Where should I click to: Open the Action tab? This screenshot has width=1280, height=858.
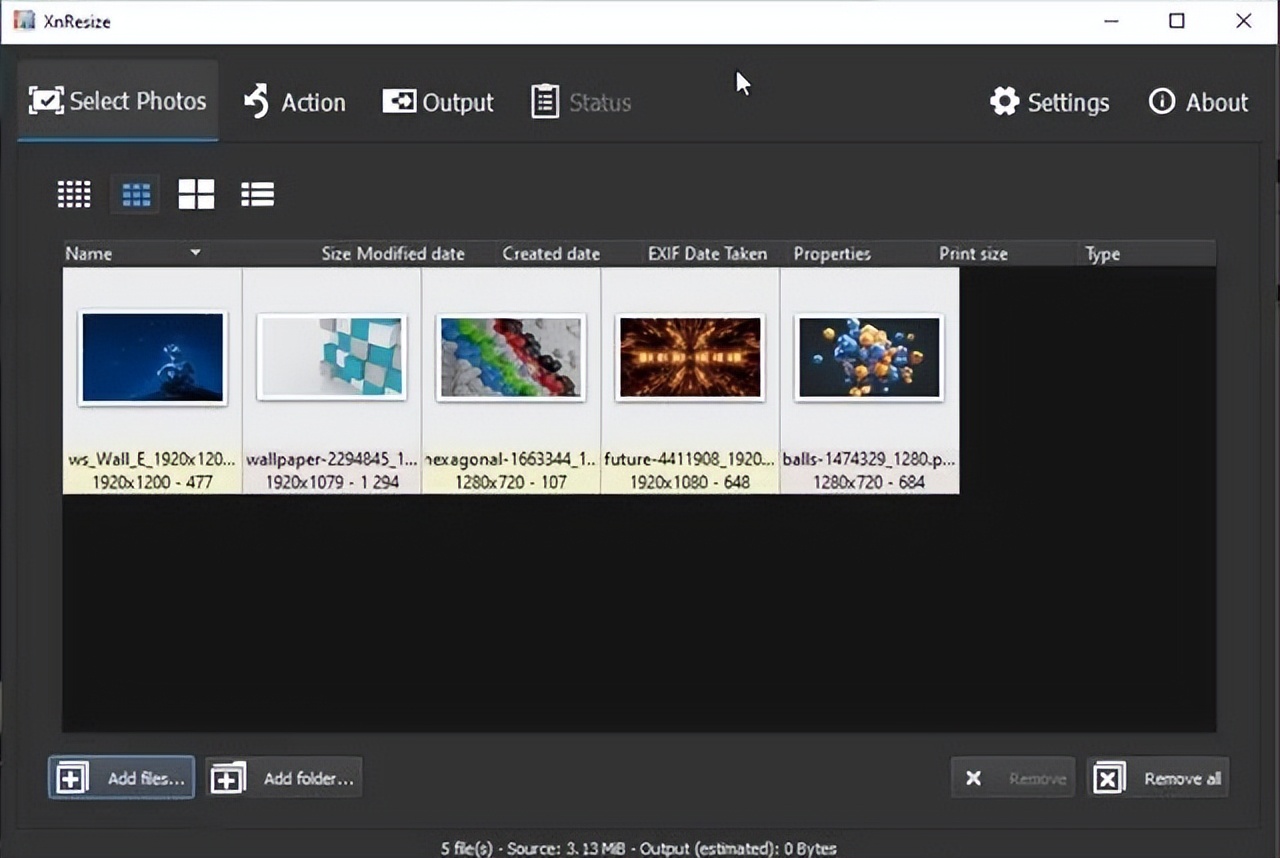(295, 102)
